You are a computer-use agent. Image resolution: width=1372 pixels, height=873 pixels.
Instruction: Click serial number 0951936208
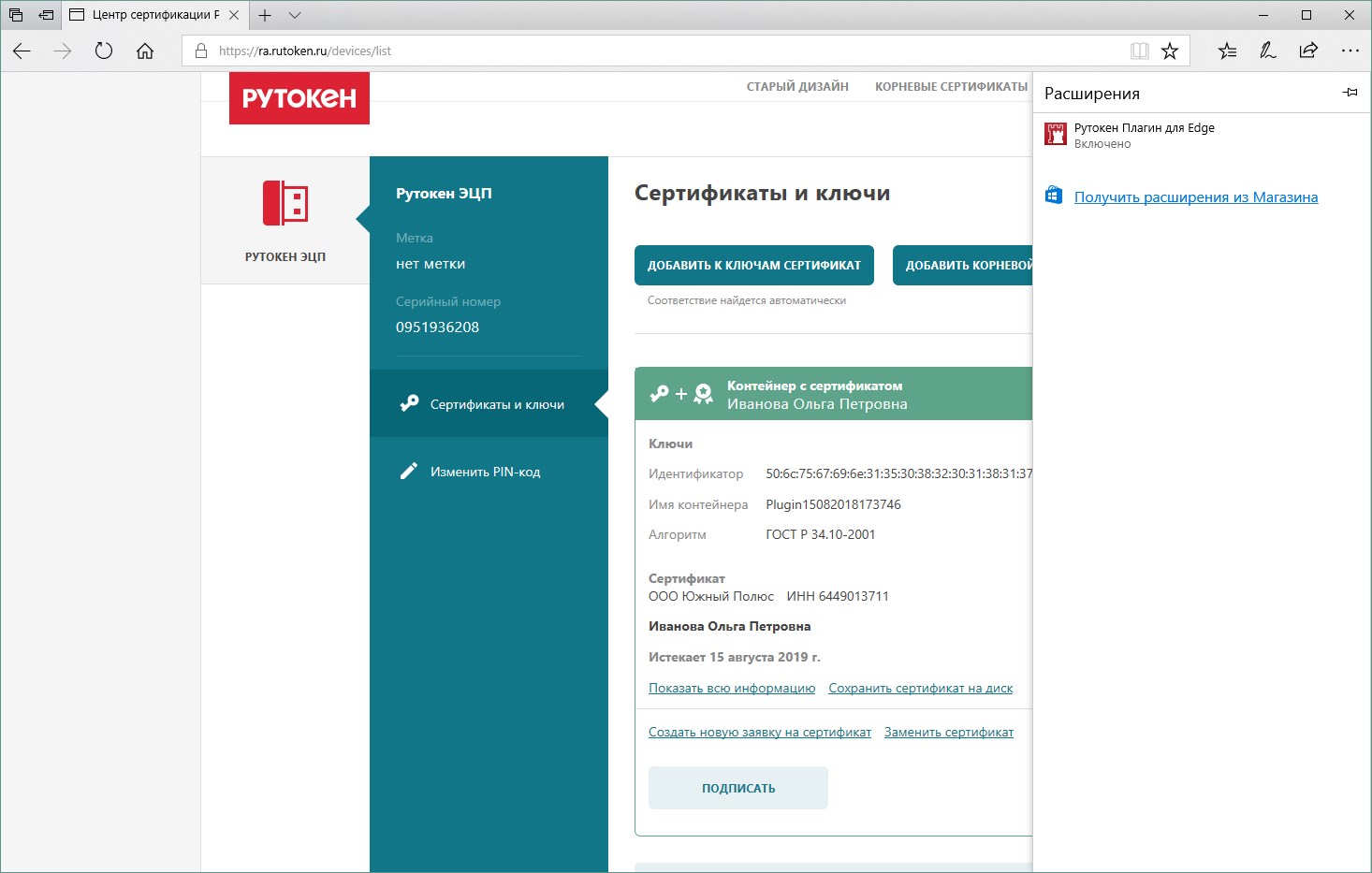(437, 327)
